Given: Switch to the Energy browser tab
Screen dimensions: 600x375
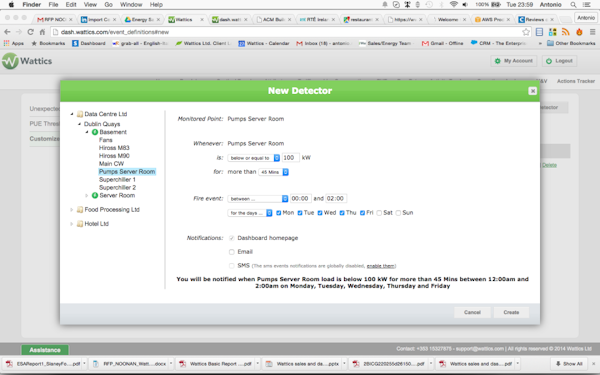Looking at the screenshot, I should pos(142,19).
